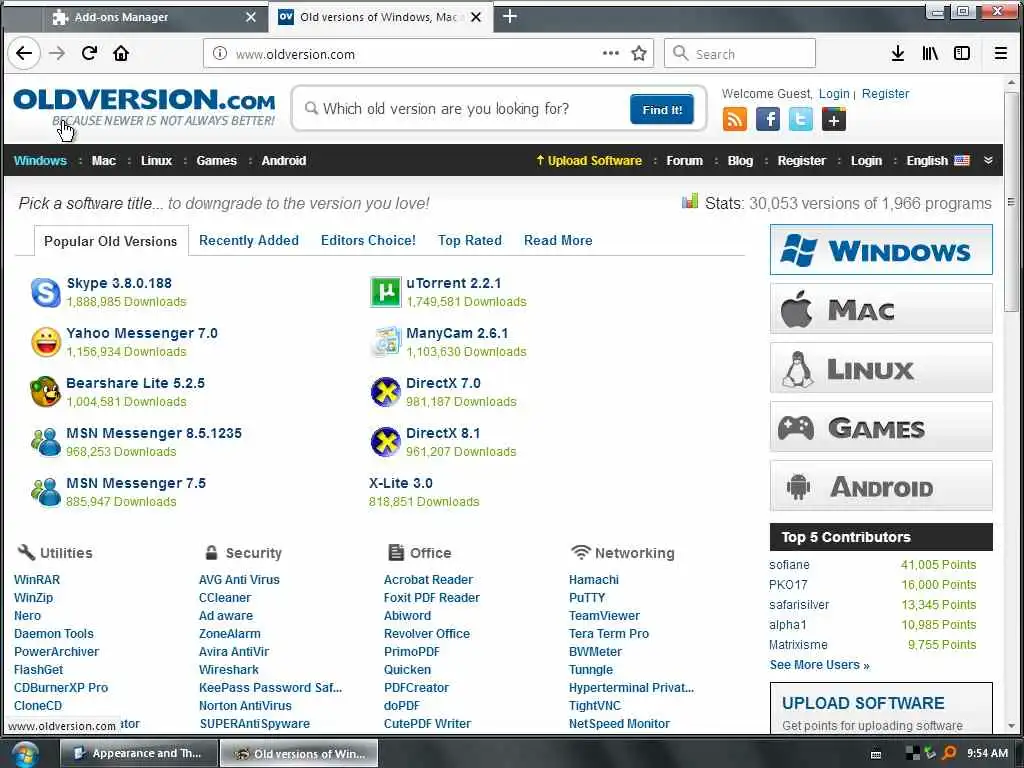
Task: Open the TeamViewer networking link
Action: pos(604,615)
